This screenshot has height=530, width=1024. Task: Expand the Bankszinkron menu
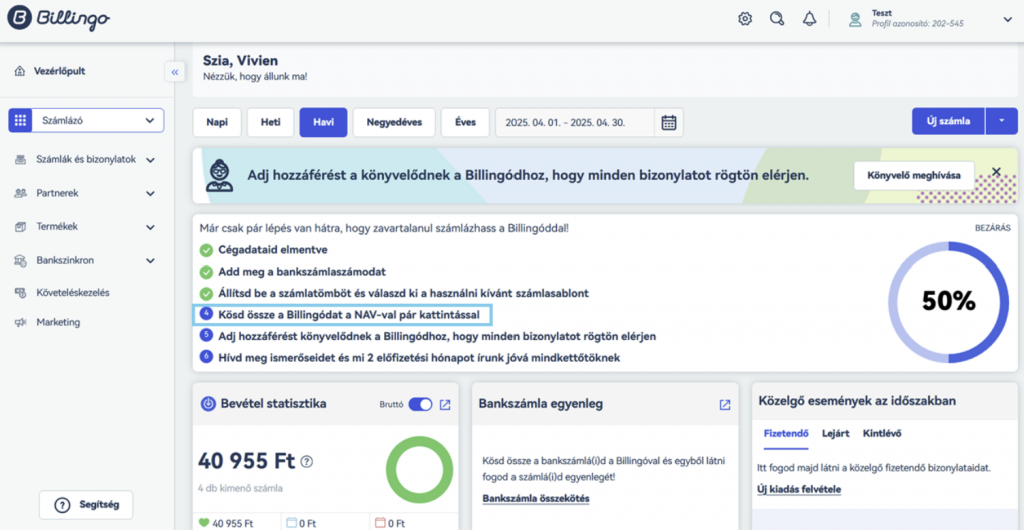tap(150, 261)
